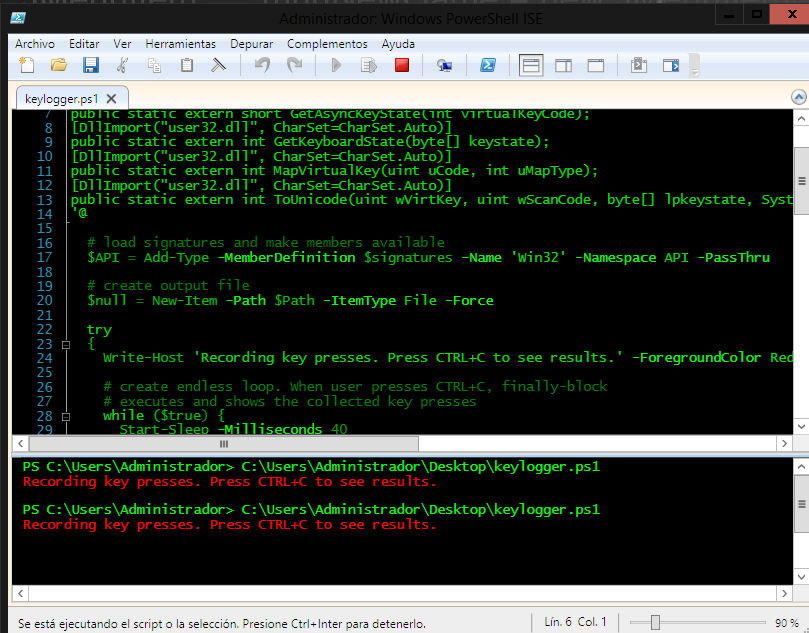Image resolution: width=809 pixels, height=633 pixels.
Task: Select the keylogger.ps1 script tab
Action: click(61, 99)
